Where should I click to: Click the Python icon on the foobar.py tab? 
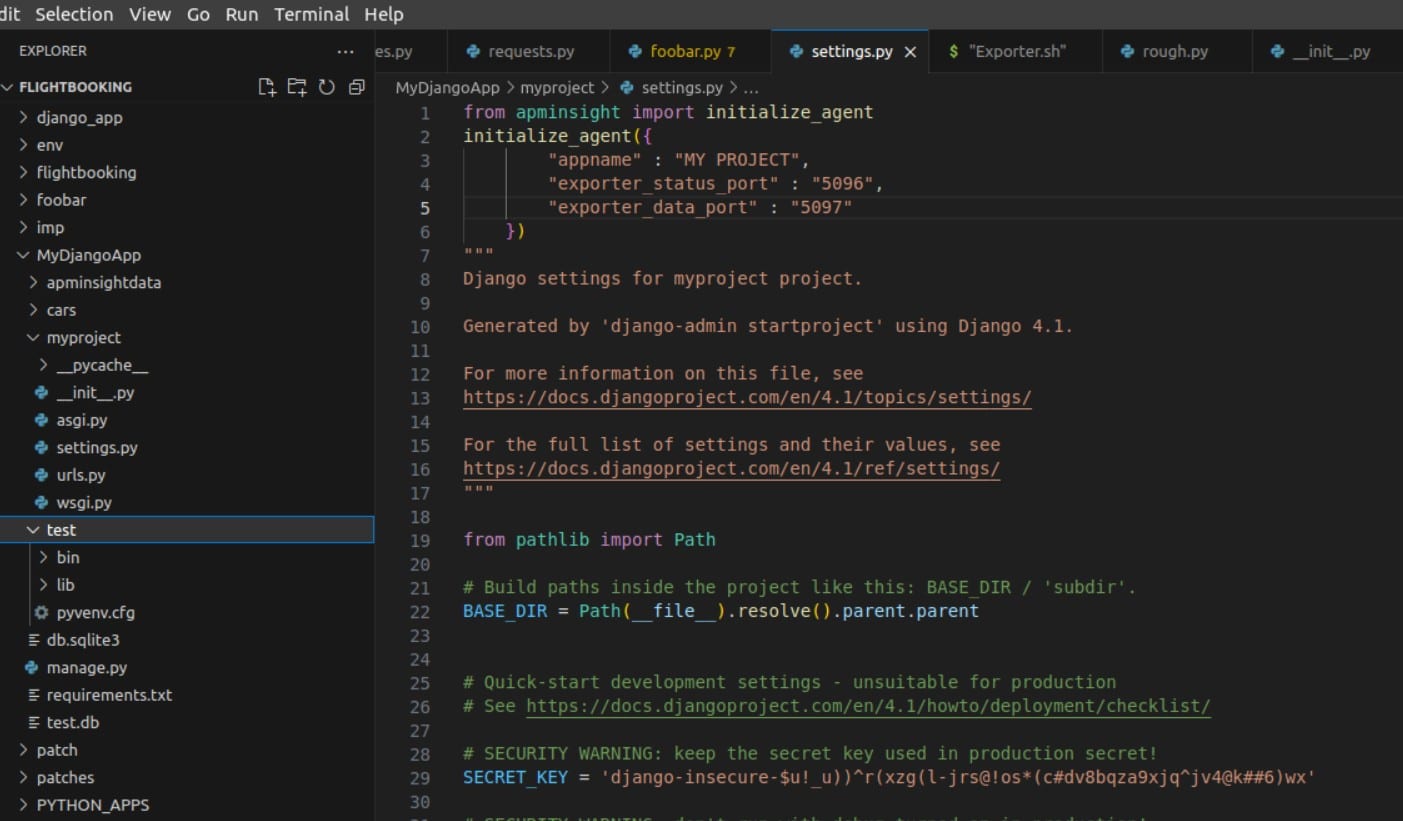click(x=635, y=51)
